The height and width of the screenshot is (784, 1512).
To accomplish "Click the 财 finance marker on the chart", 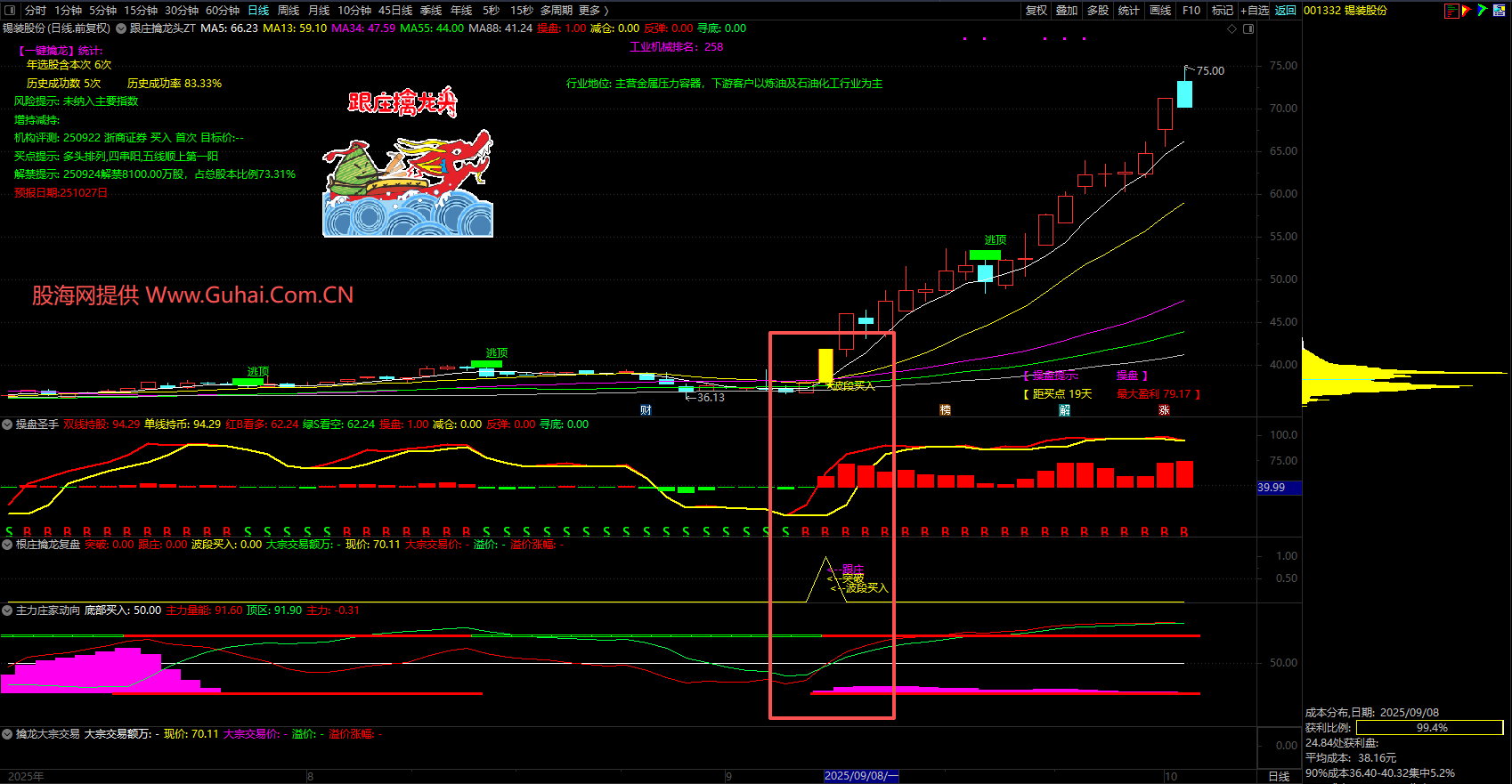I will click(x=646, y=410).
